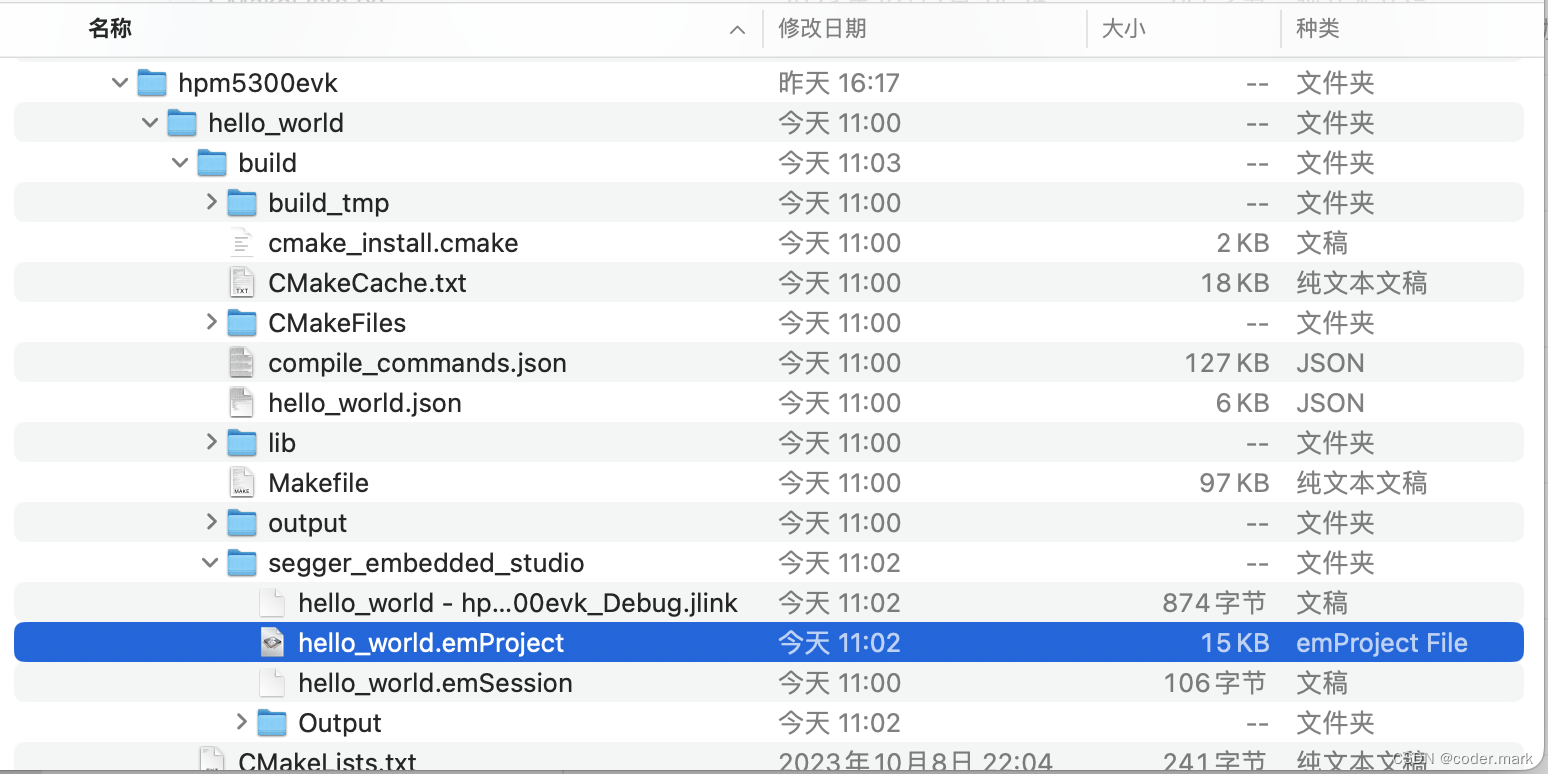1548x774 pixels.
Task: Collapse the segger_embedded_studio folder
Action: click(210, 562)
